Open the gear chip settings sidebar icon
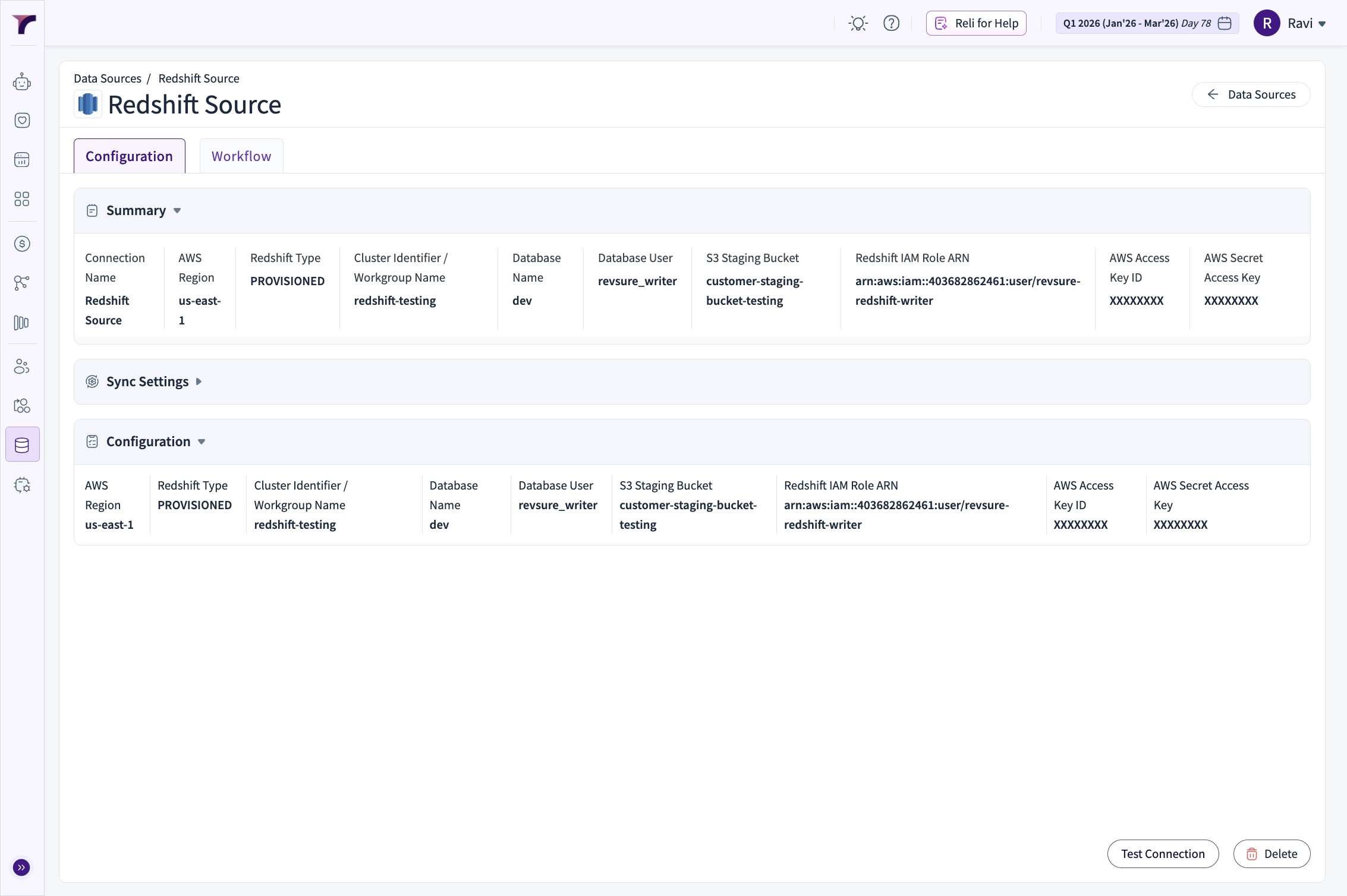Viewport: 1347px width, 896px height. pos(22,485)
